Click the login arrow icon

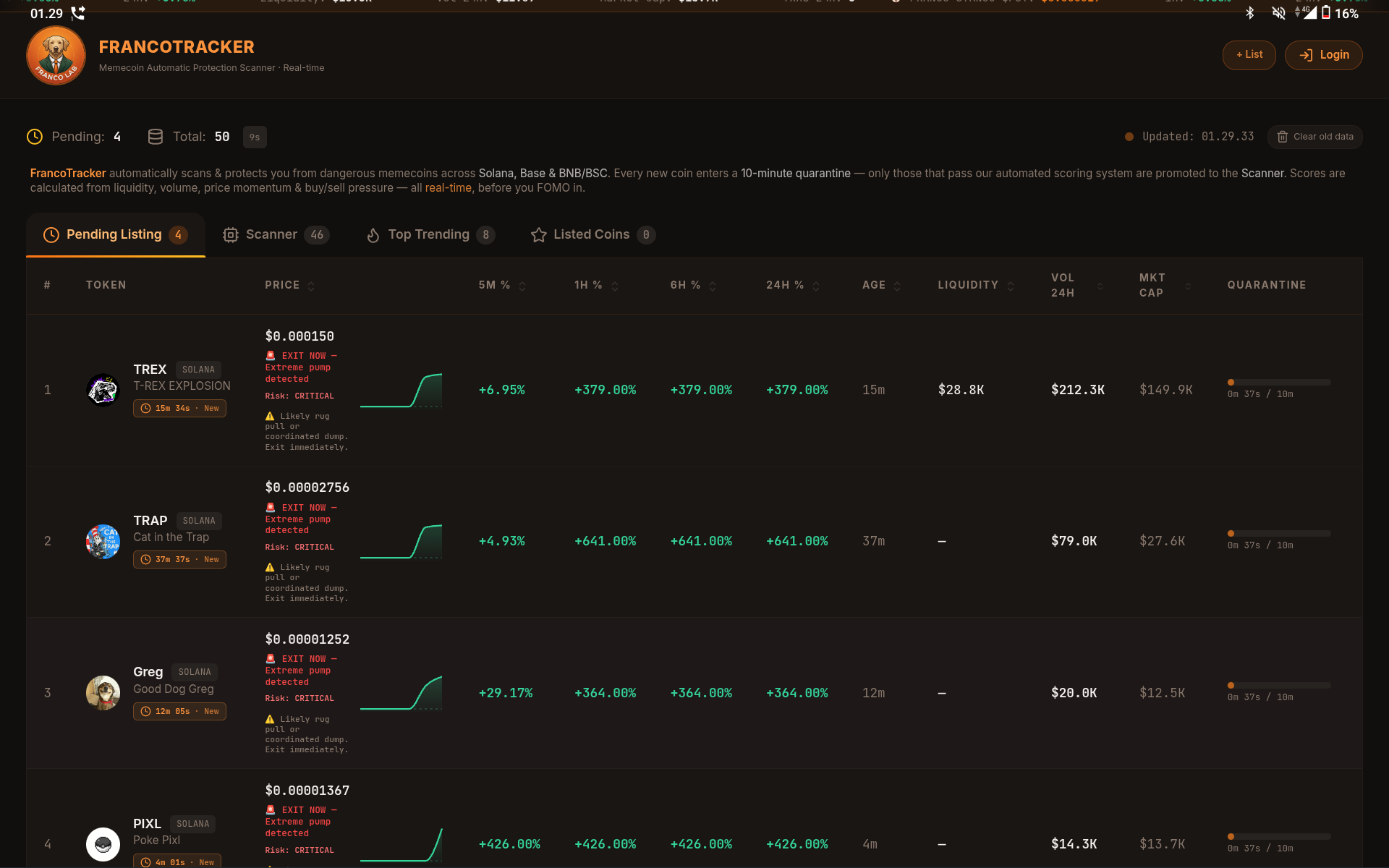pos(1306,55)
